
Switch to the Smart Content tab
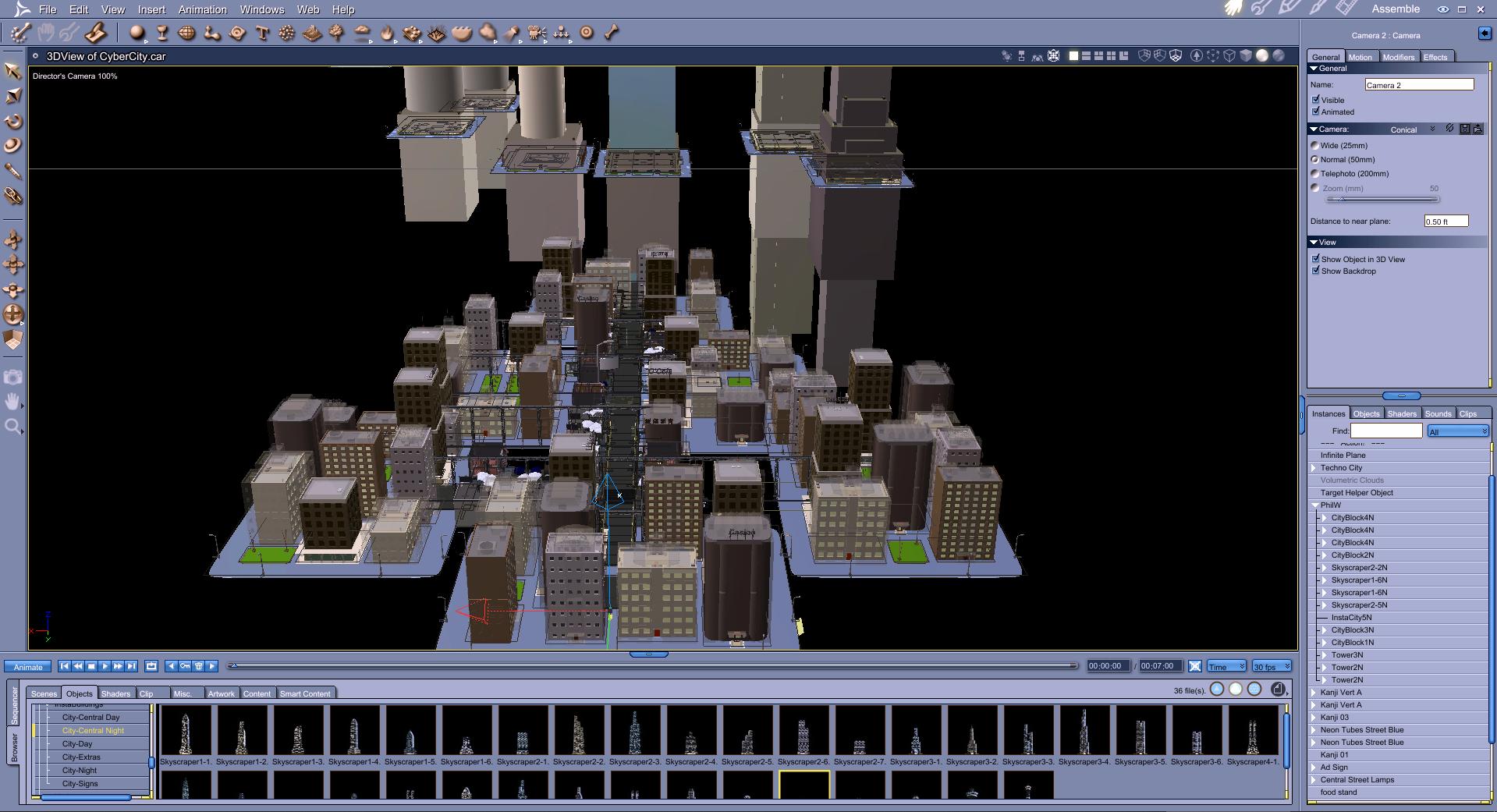coord(305,693)
